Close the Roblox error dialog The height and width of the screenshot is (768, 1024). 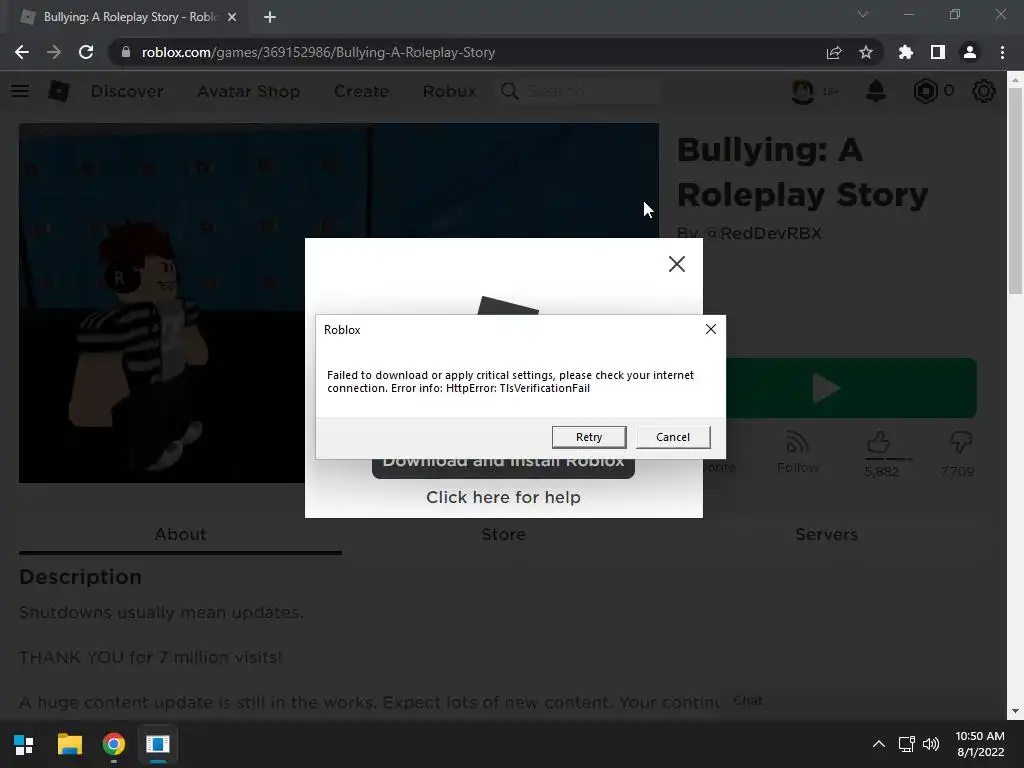tap(711, 329)
